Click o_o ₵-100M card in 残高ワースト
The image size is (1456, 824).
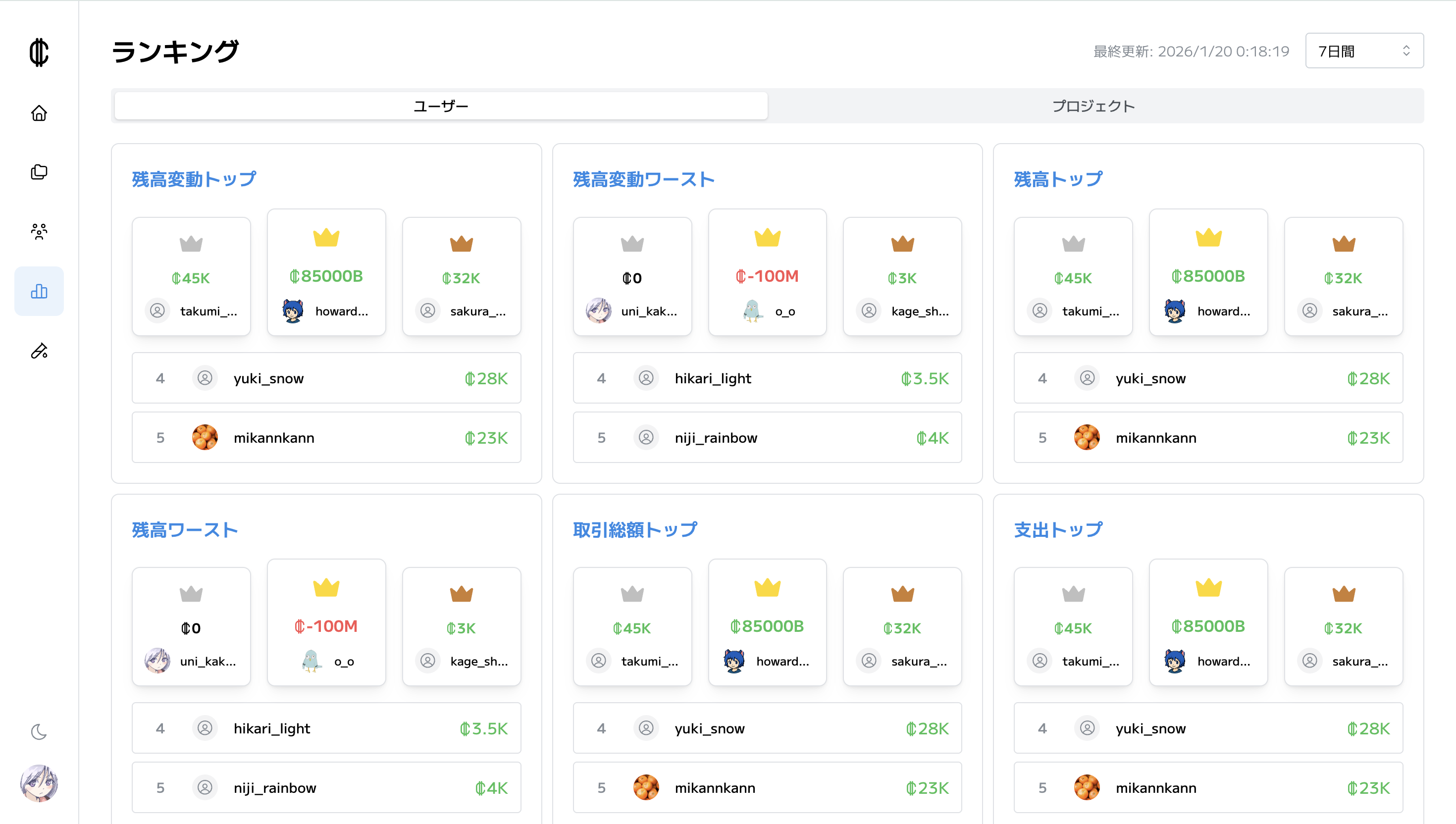pyautogui.click(x=326, y=623)
